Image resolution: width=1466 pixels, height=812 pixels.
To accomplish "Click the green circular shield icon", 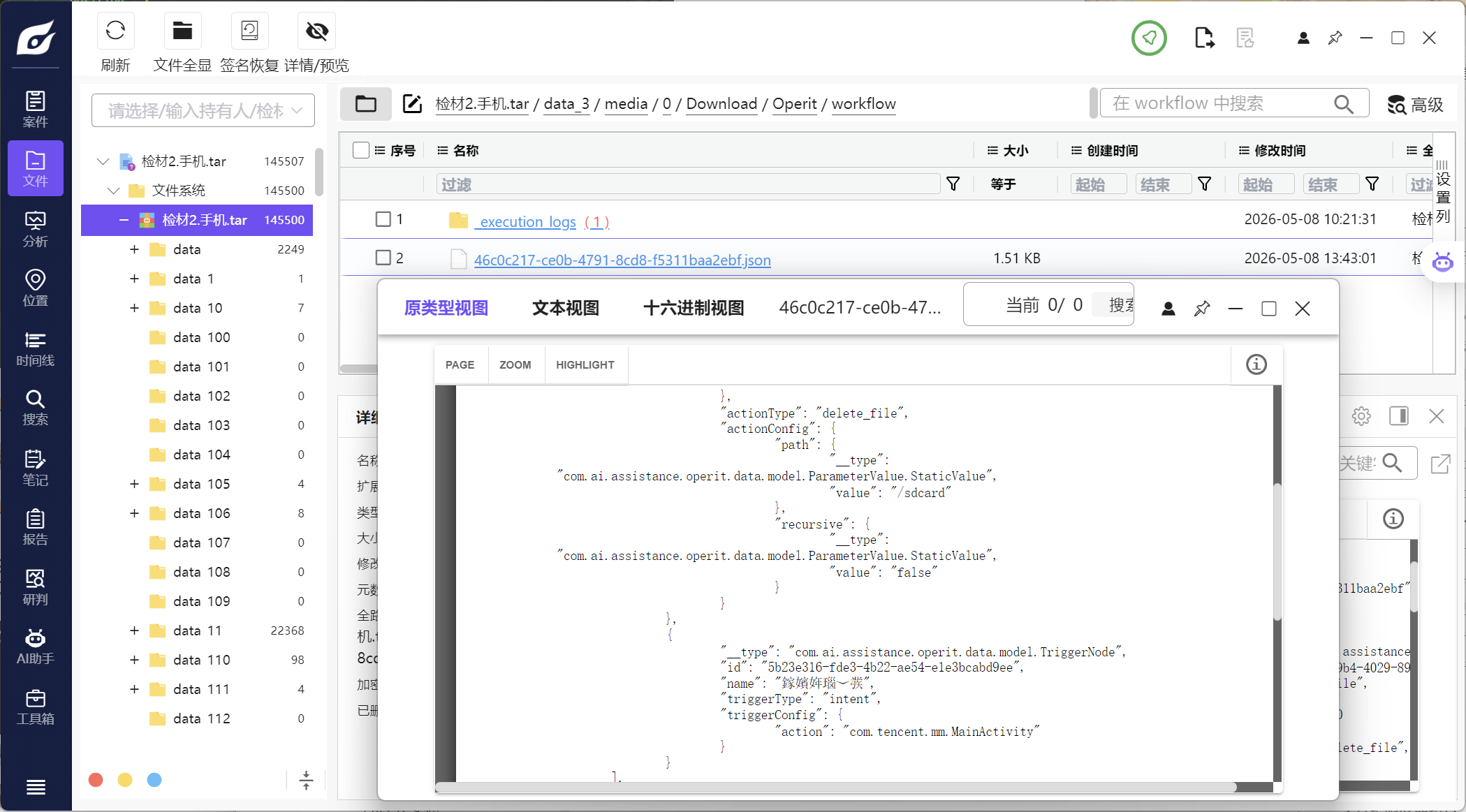I will 1149,38.
